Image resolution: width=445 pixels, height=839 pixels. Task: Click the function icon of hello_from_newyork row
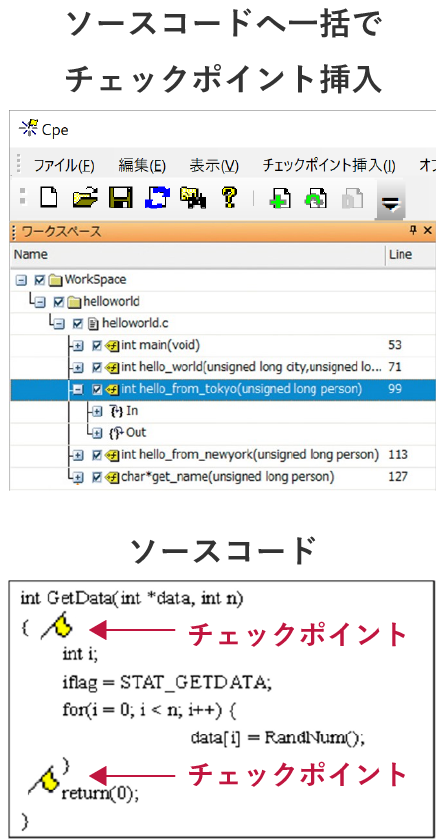112,455
